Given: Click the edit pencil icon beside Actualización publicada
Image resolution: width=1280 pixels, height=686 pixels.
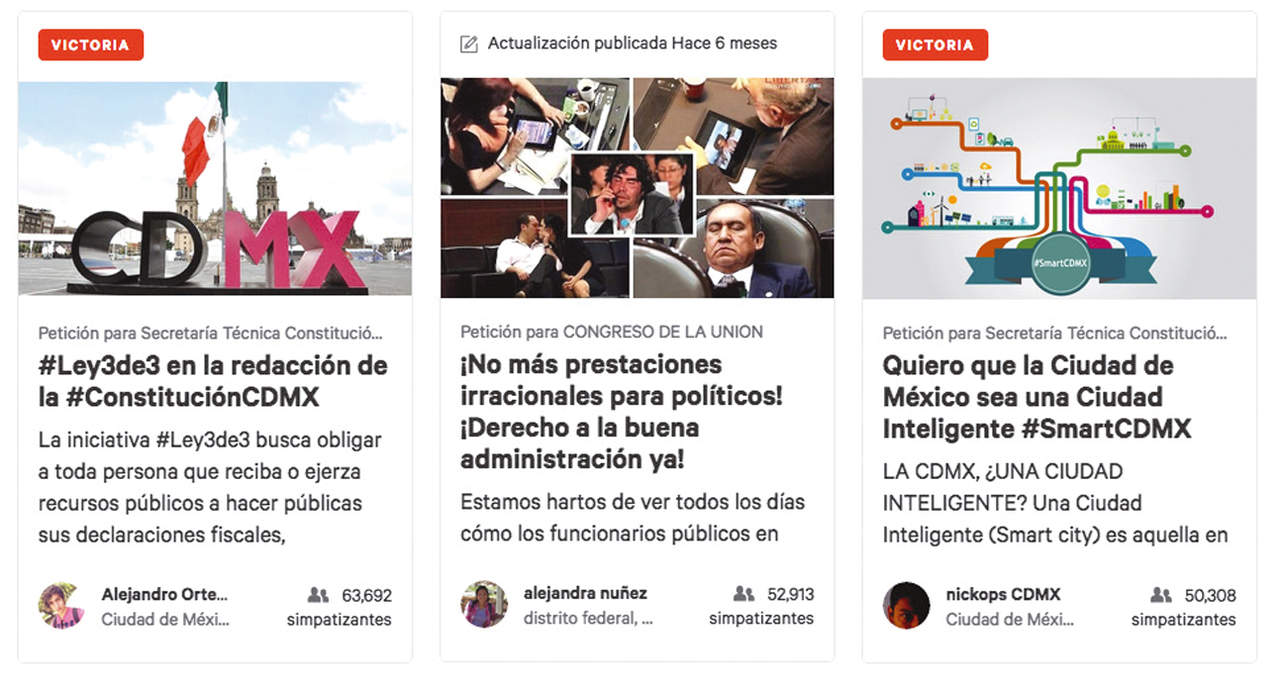Looking at the screenshot, I should point(468,44).
